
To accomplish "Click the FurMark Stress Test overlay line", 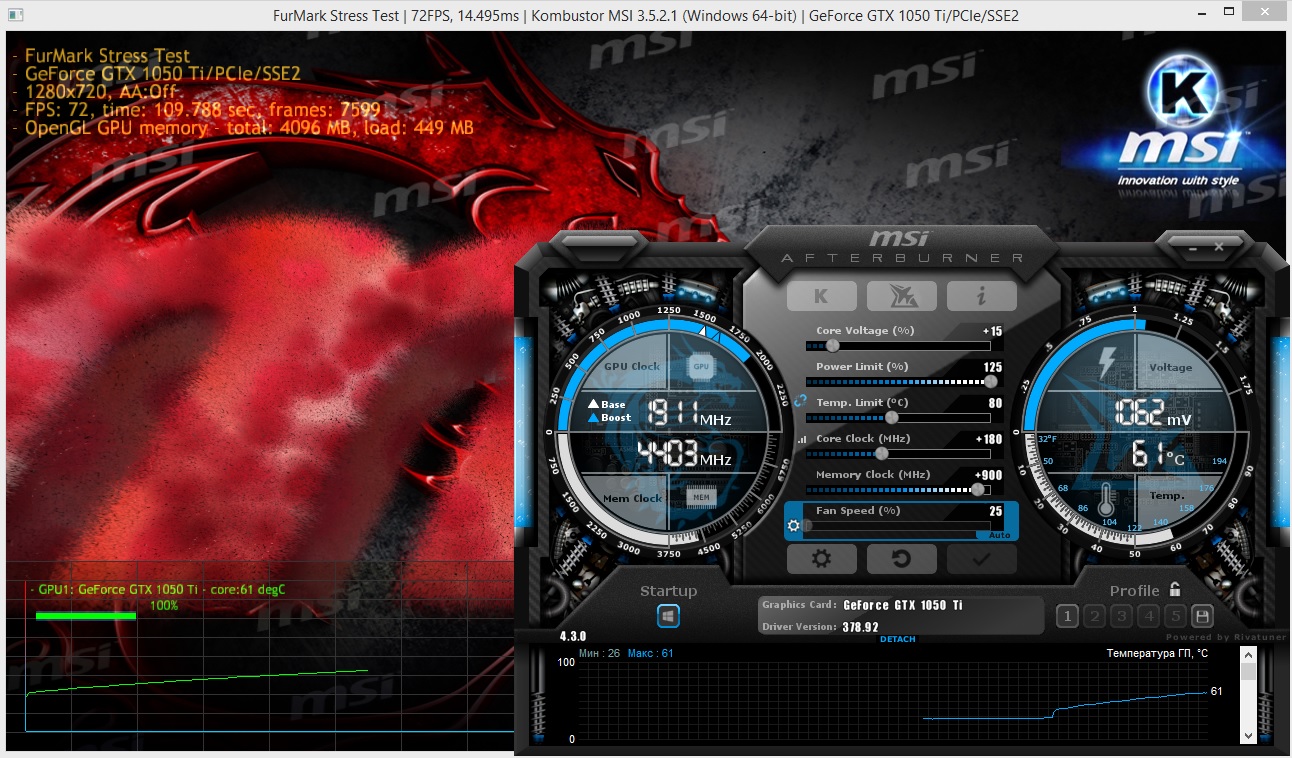I will click(101, 56).
